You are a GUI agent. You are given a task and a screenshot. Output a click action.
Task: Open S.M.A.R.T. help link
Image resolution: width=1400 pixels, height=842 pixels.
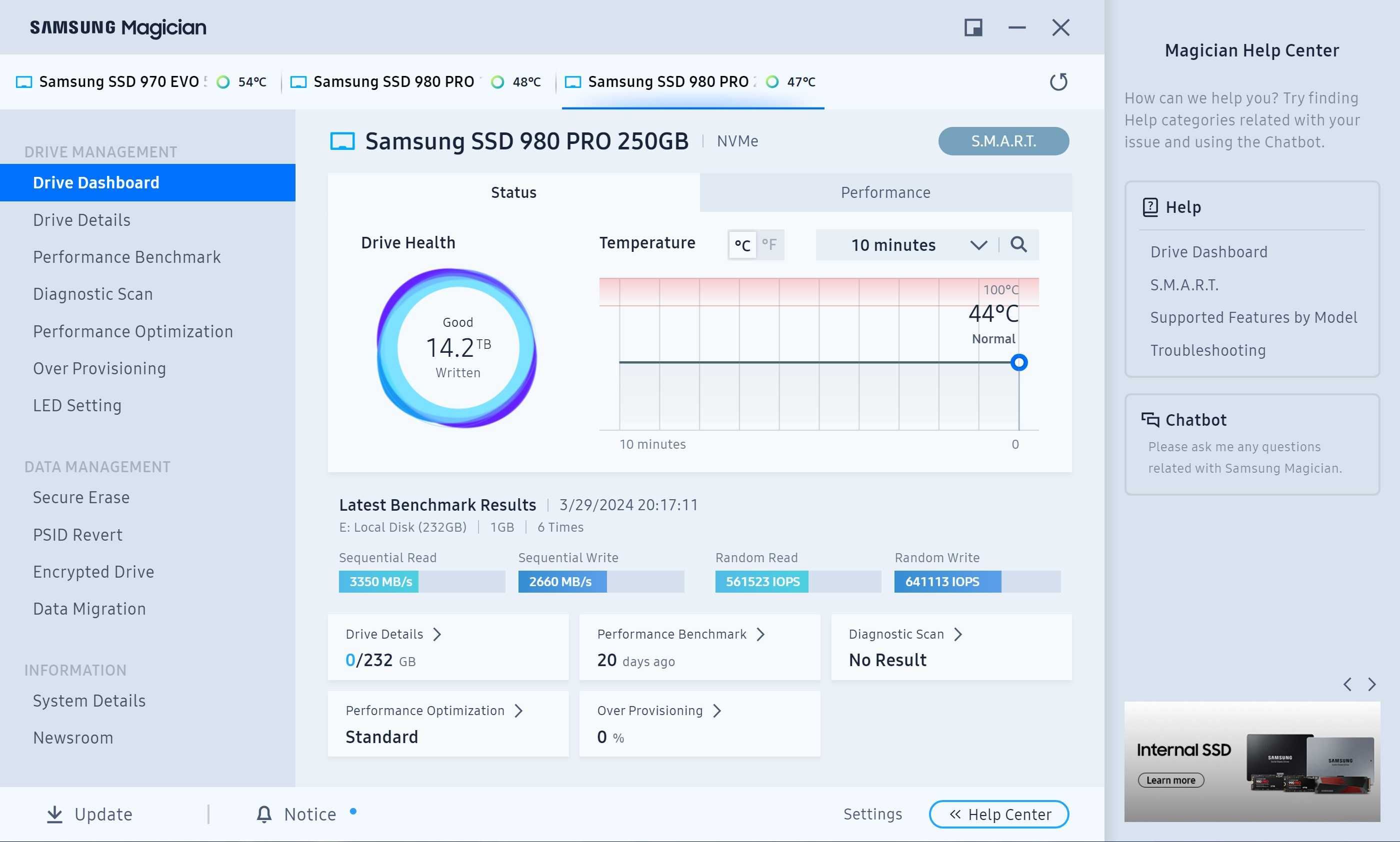point(1184,285)
